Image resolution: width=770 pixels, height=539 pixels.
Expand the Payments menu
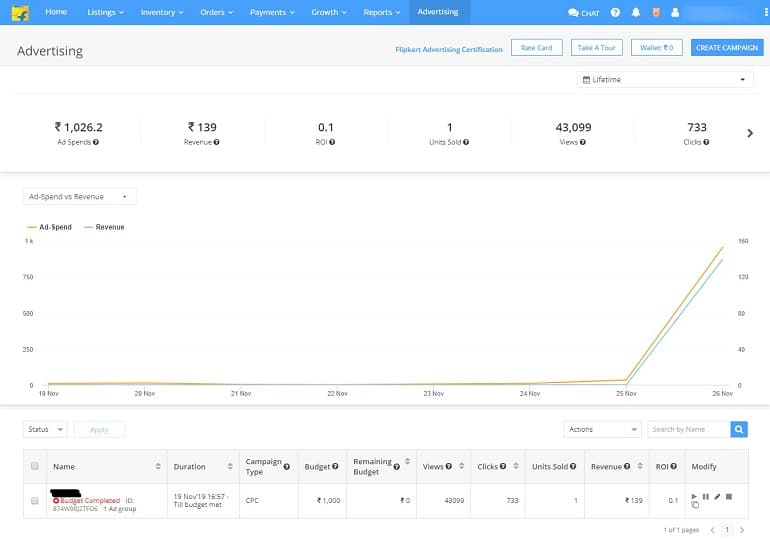click(x=272, y=12)
